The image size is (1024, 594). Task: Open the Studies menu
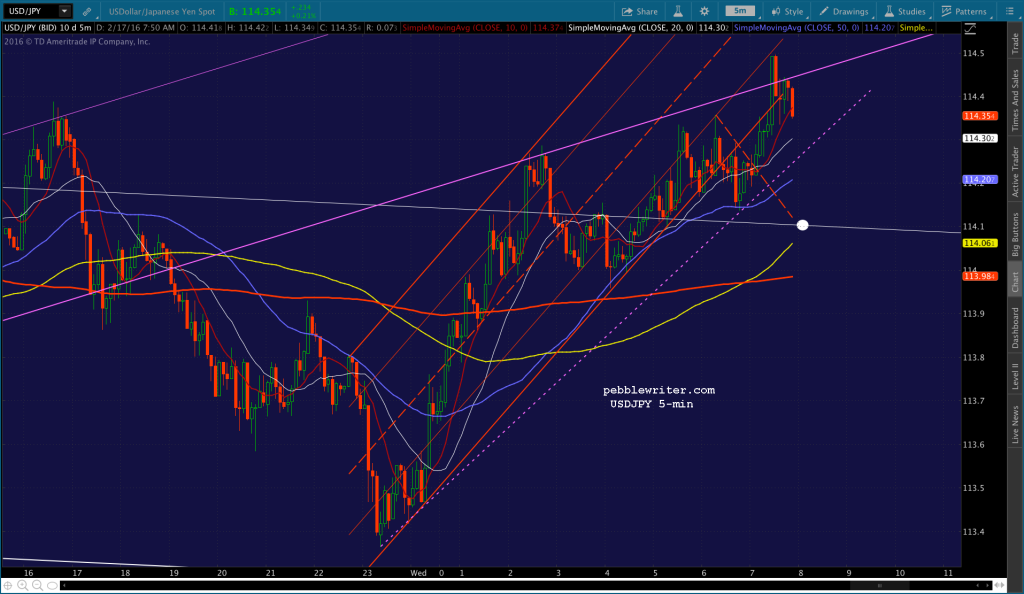click(904, 11)
